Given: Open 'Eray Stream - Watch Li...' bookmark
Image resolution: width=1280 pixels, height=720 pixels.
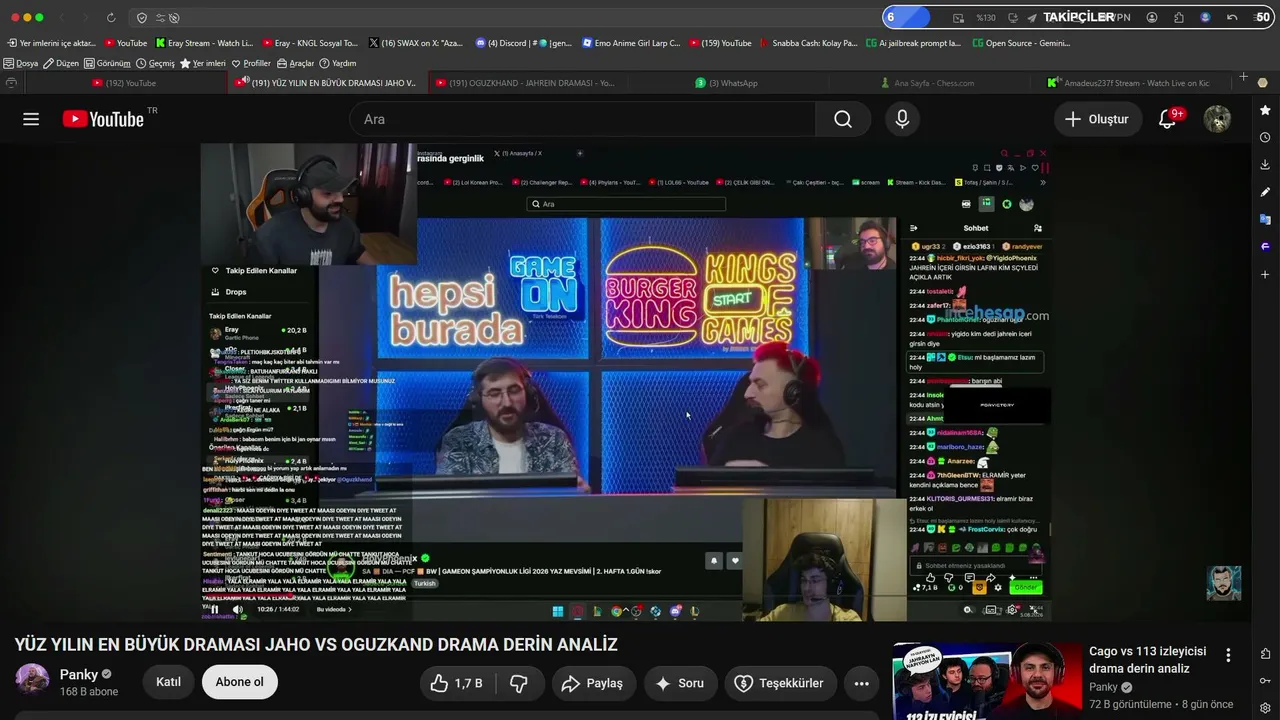Looking at the screenshot, I should (203, 43).
